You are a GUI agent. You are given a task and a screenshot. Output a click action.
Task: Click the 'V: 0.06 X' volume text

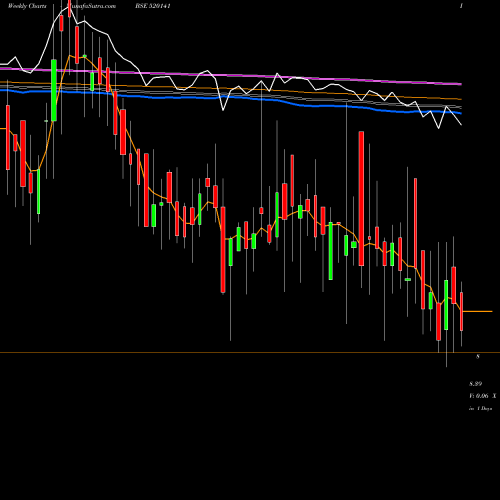coord(482,396)
